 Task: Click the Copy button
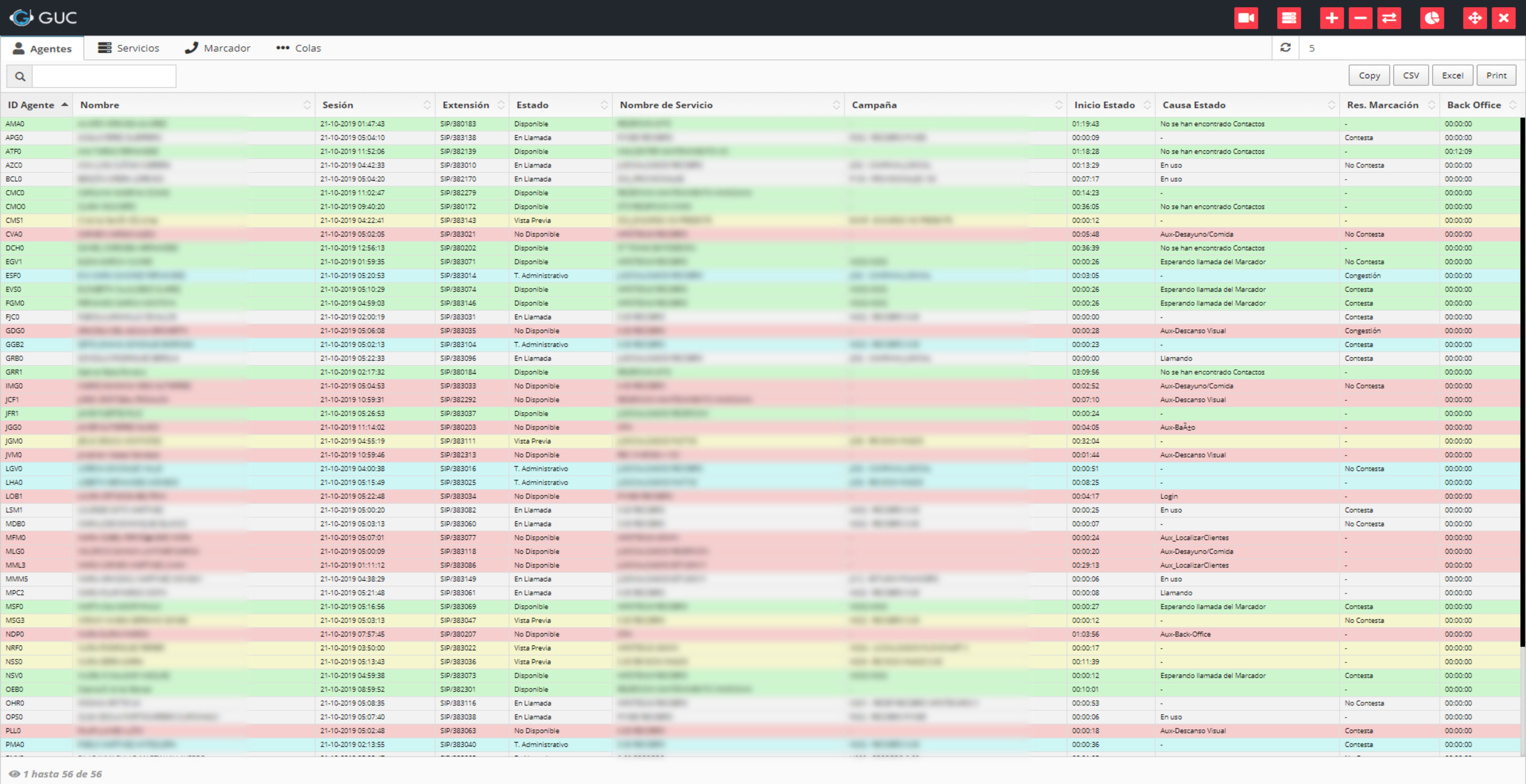(x=1369, y=75)
